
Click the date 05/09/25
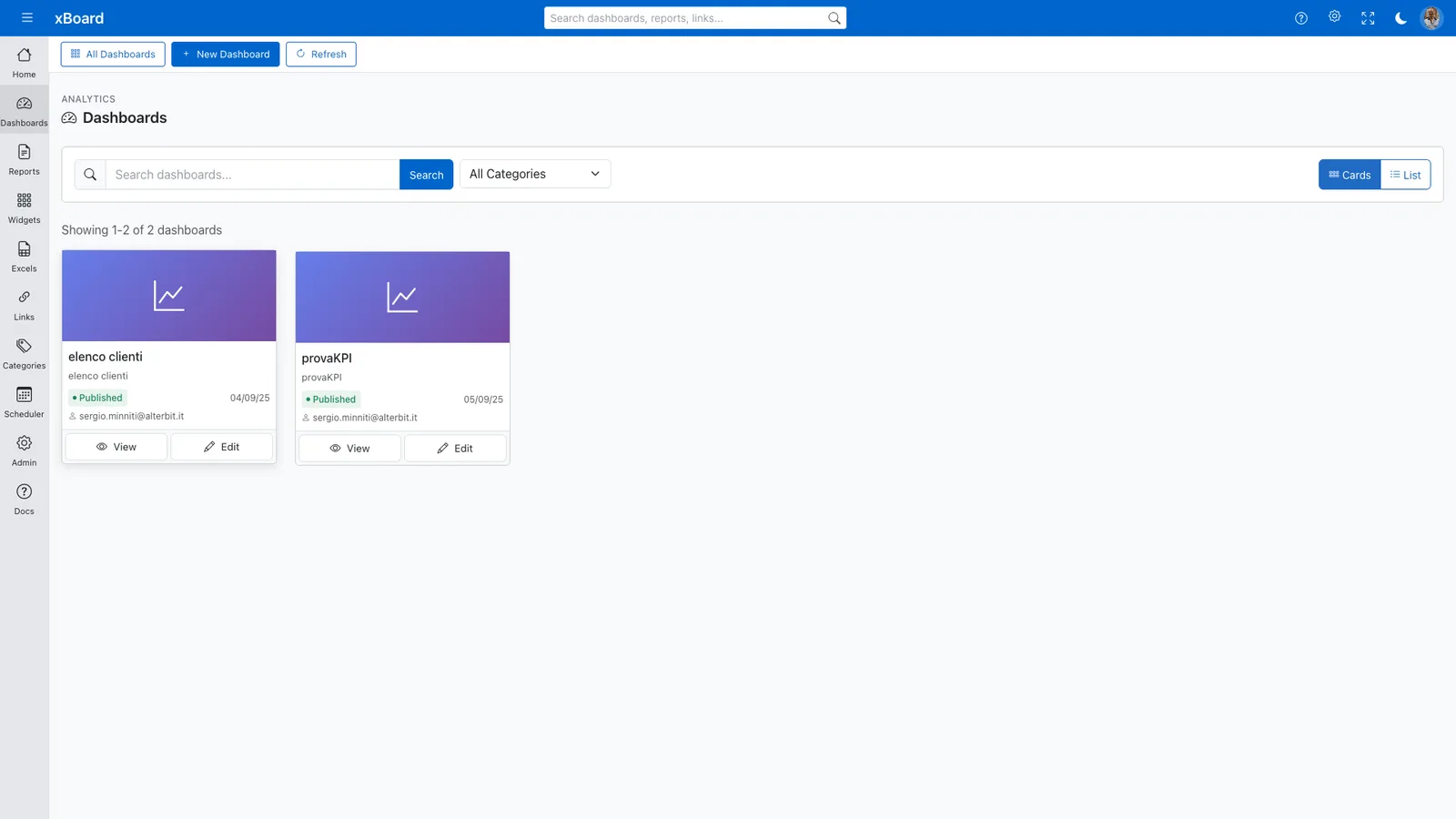[483, 399]
